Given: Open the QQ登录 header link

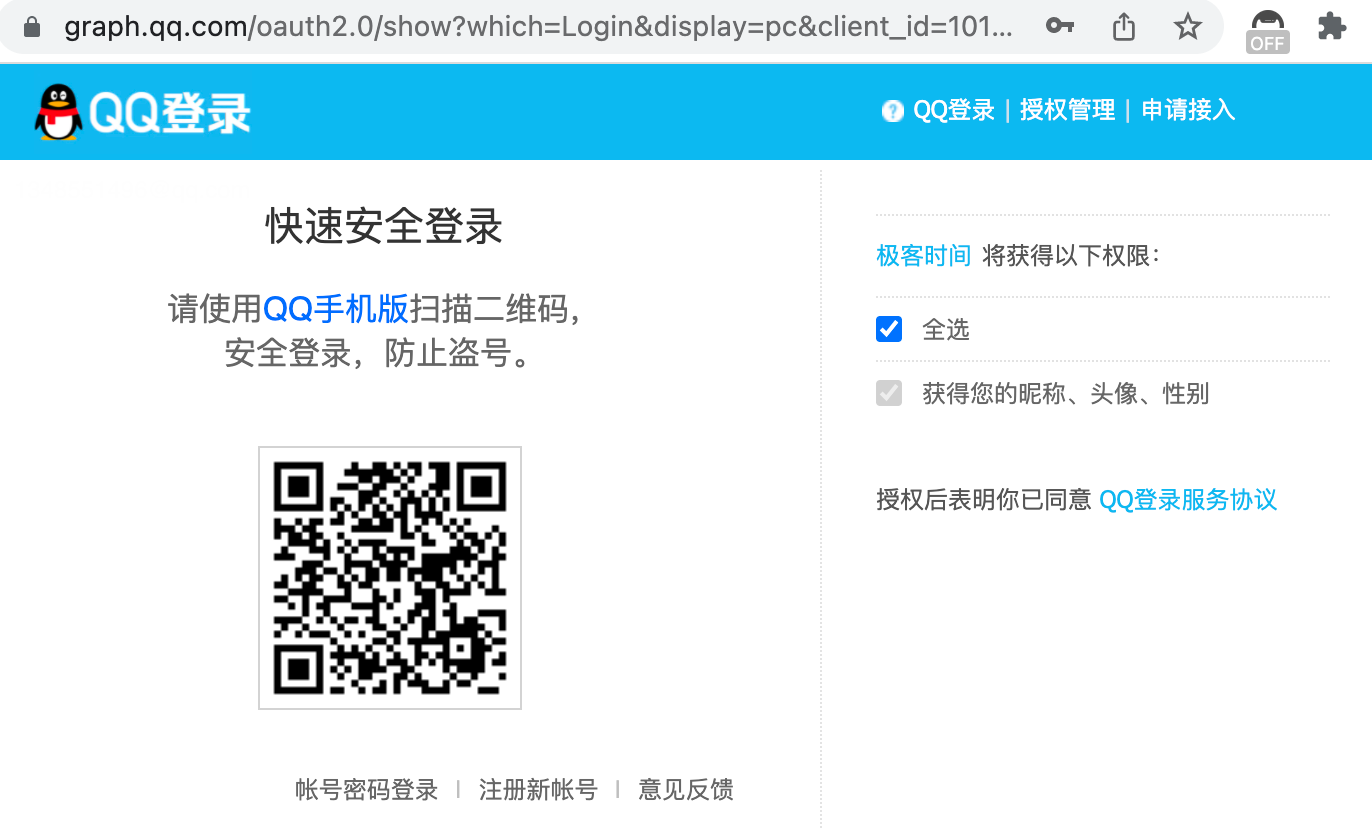Looking at the screenshot, I should click(x=954, y=110).
